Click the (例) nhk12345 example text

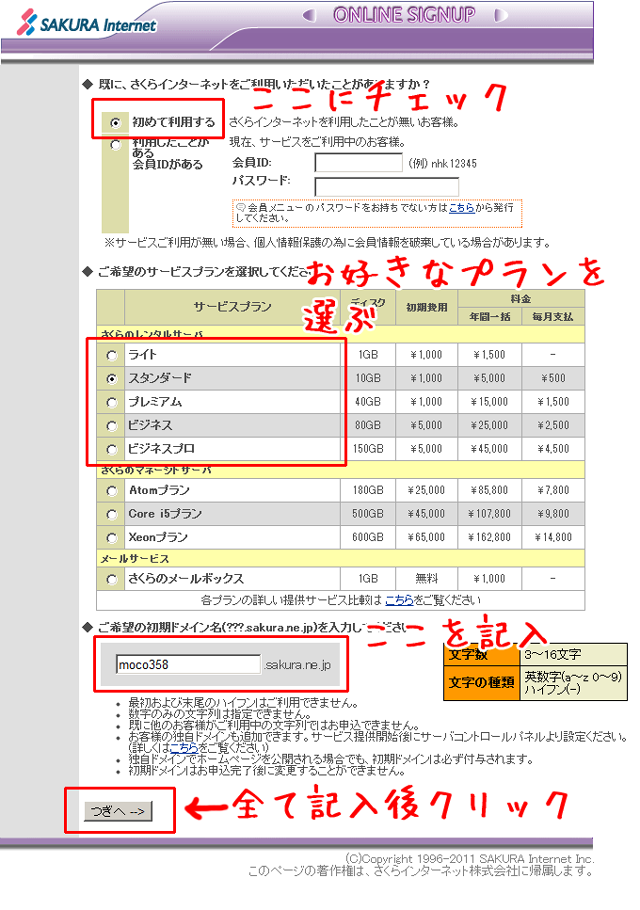pyautogui.click(x=443, y=164)
